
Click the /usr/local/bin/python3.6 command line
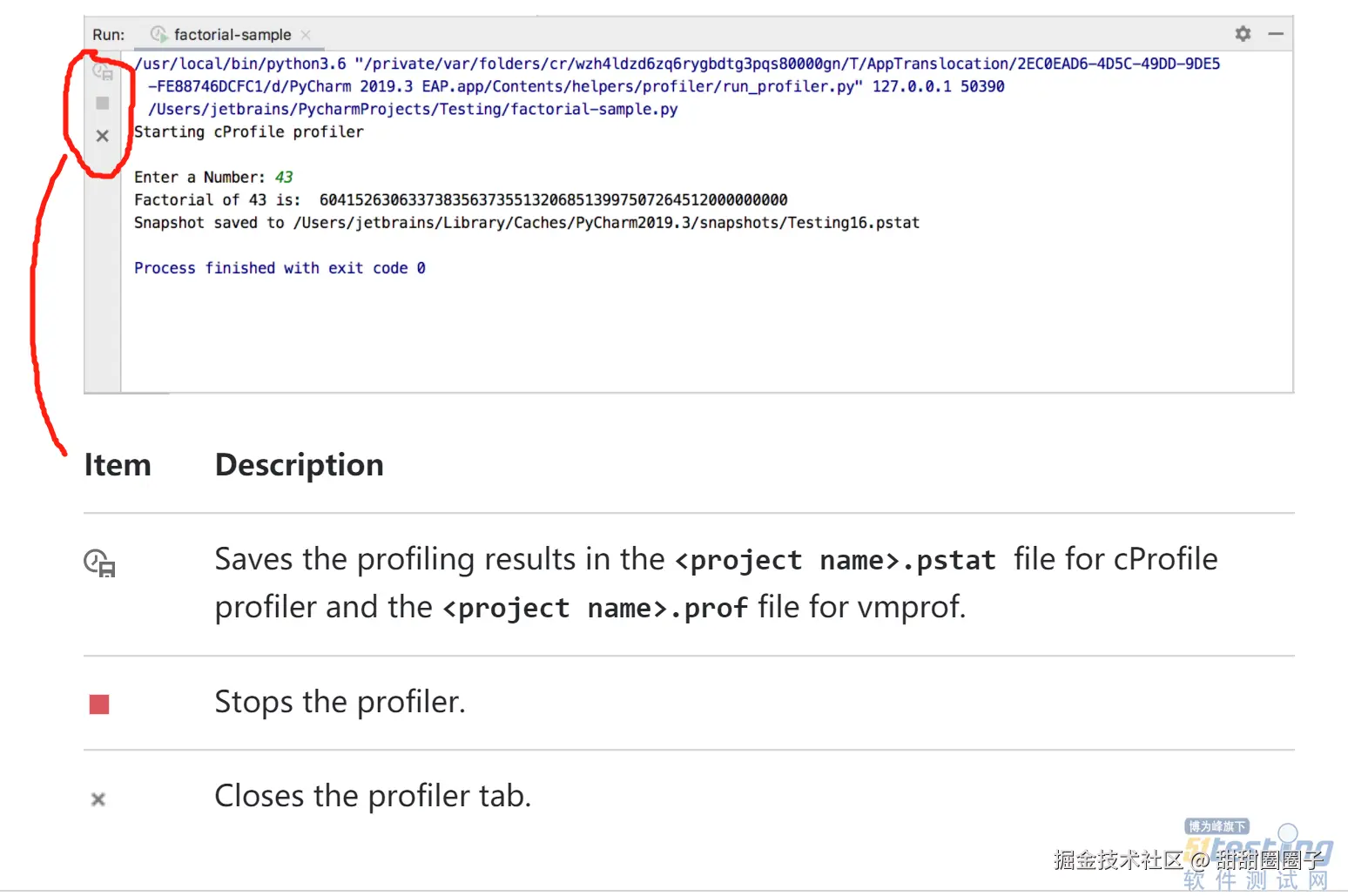[x=241, y=64]
